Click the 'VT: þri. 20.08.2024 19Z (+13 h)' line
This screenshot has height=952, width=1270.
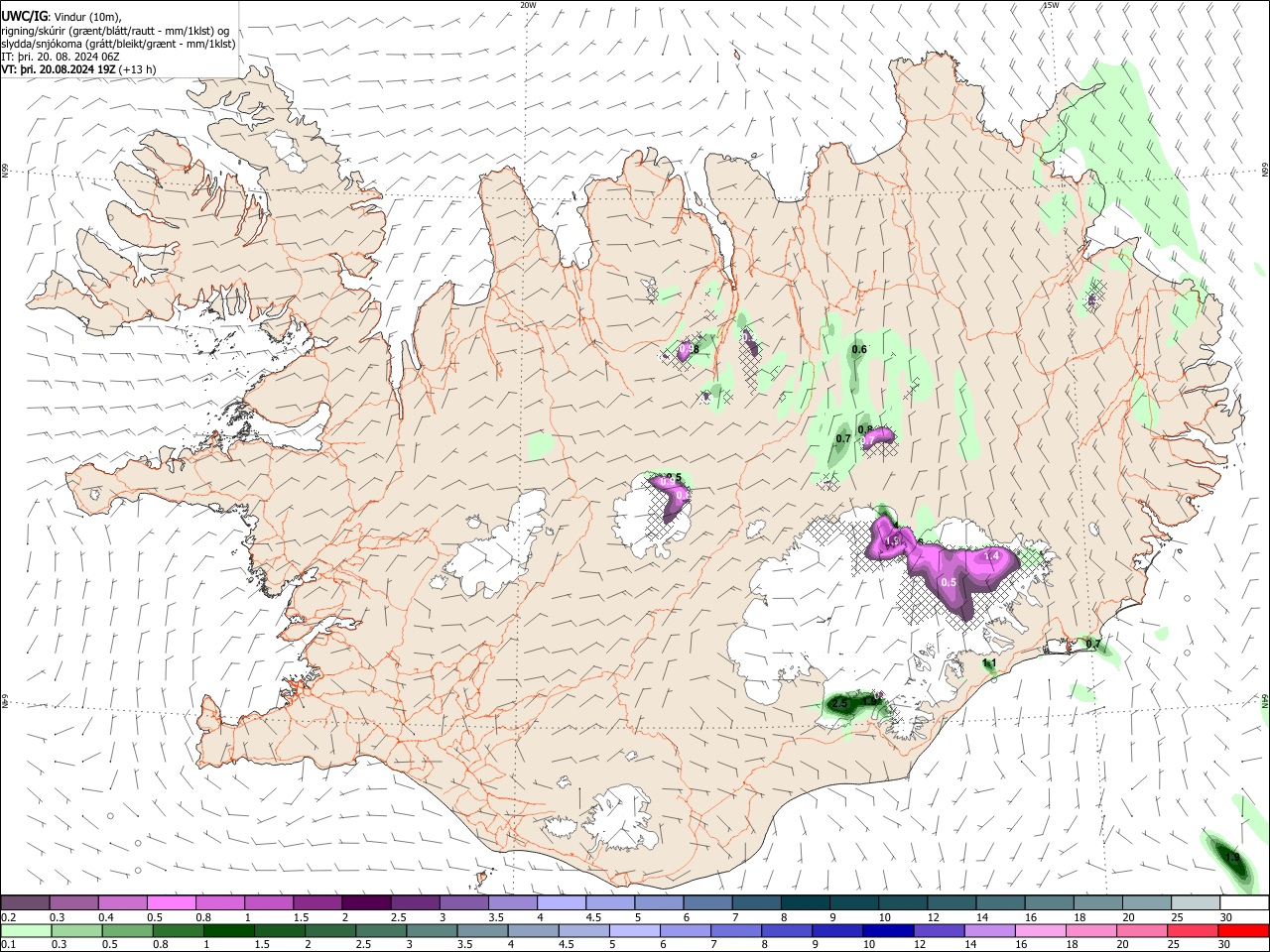[78, 69]
